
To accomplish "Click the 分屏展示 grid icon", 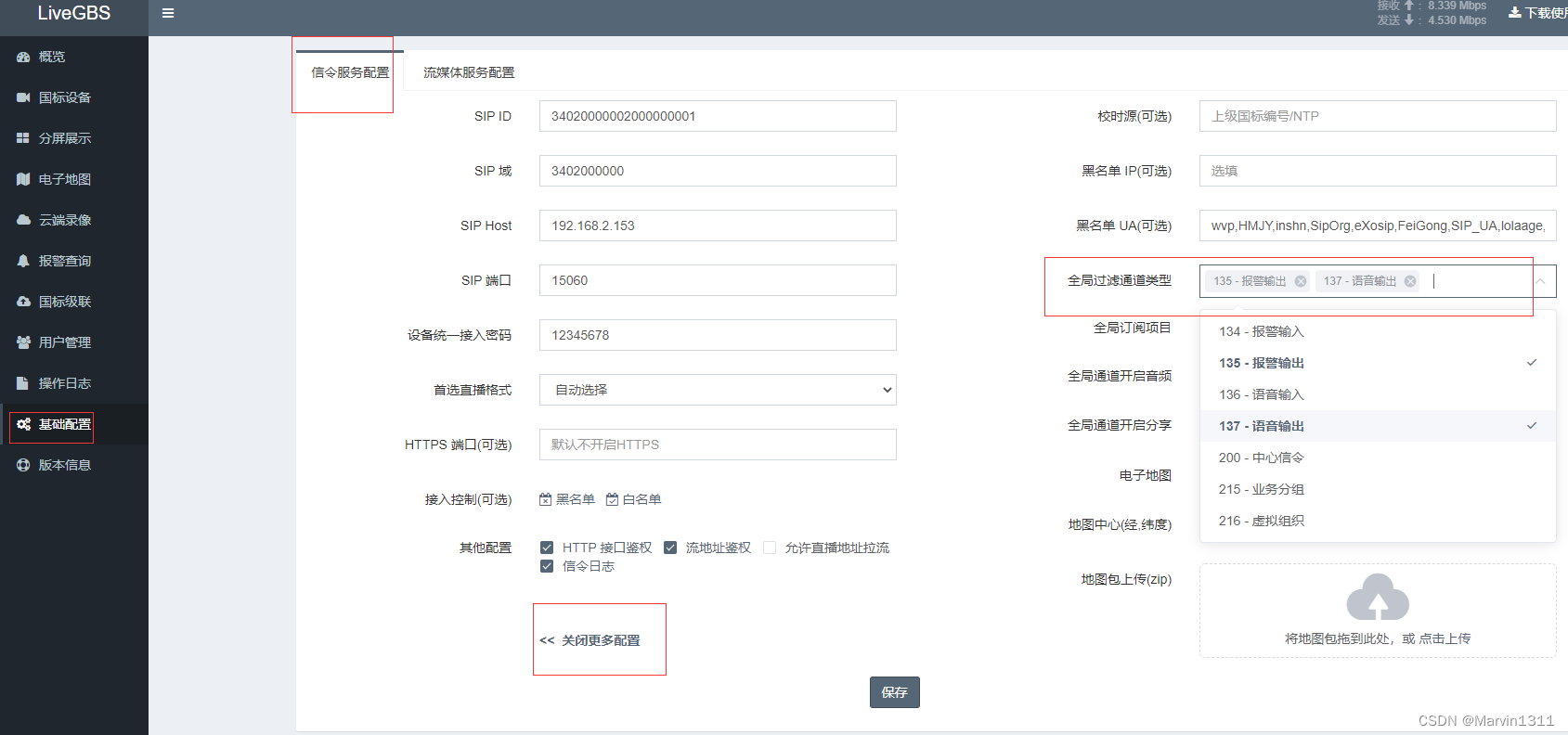I will tap(23, 138).
